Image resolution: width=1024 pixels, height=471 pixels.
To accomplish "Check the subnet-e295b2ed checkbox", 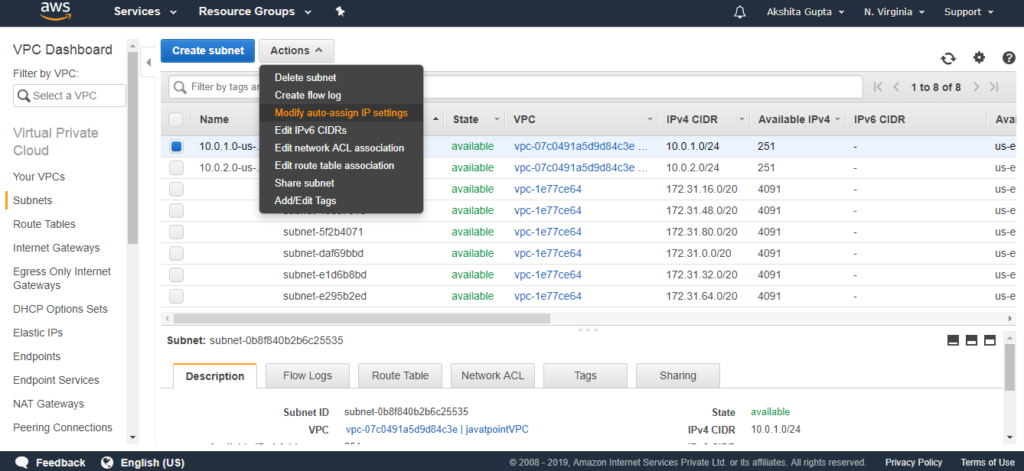I will 176,296.
